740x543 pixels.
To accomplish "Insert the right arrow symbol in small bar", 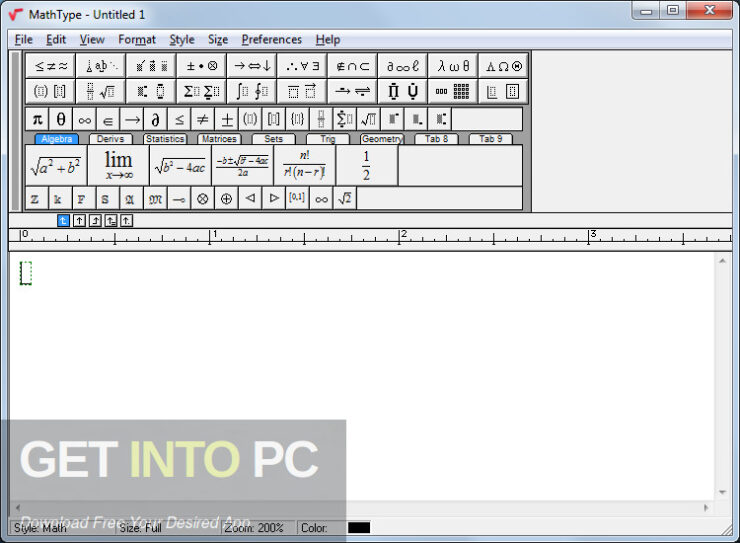I will tap(132, 119).
